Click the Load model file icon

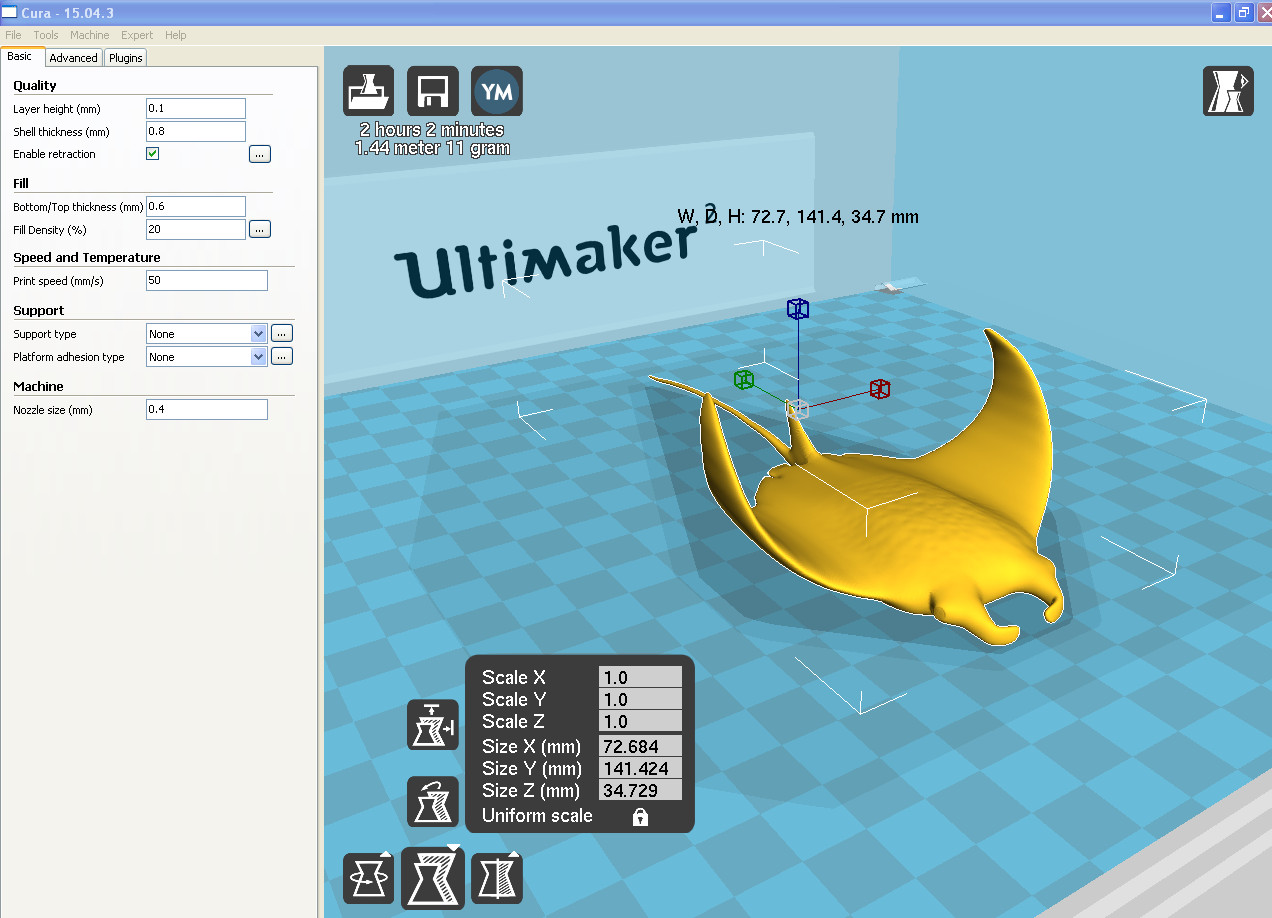pos(368,91)
